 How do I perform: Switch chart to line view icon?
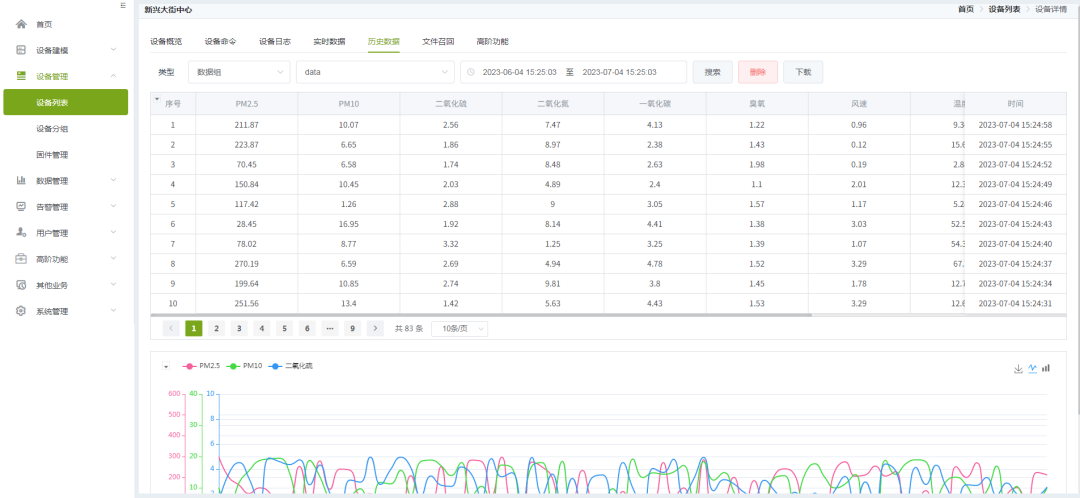tap(1032, 368)
